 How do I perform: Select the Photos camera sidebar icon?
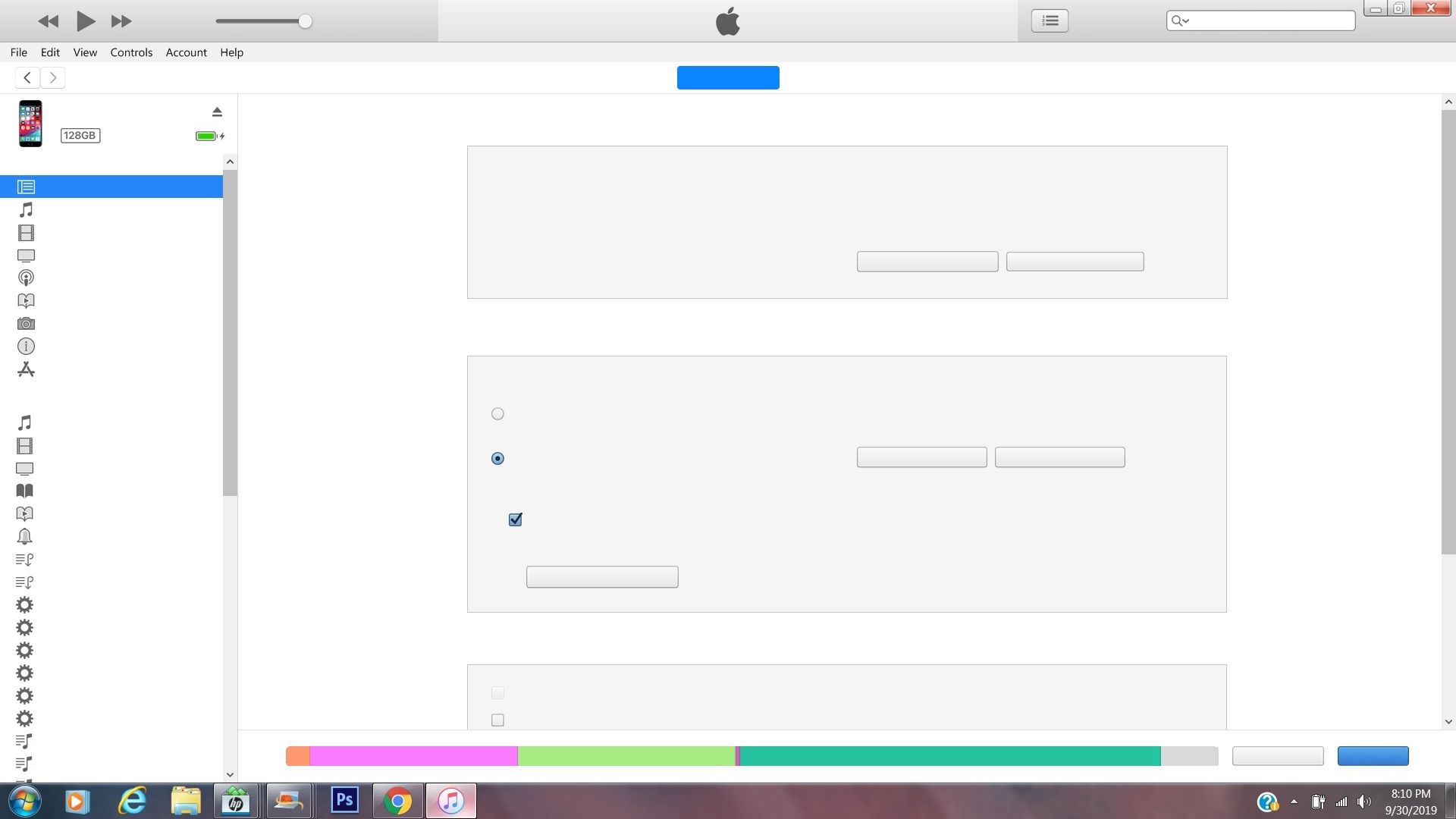click(x=26, y=324)
